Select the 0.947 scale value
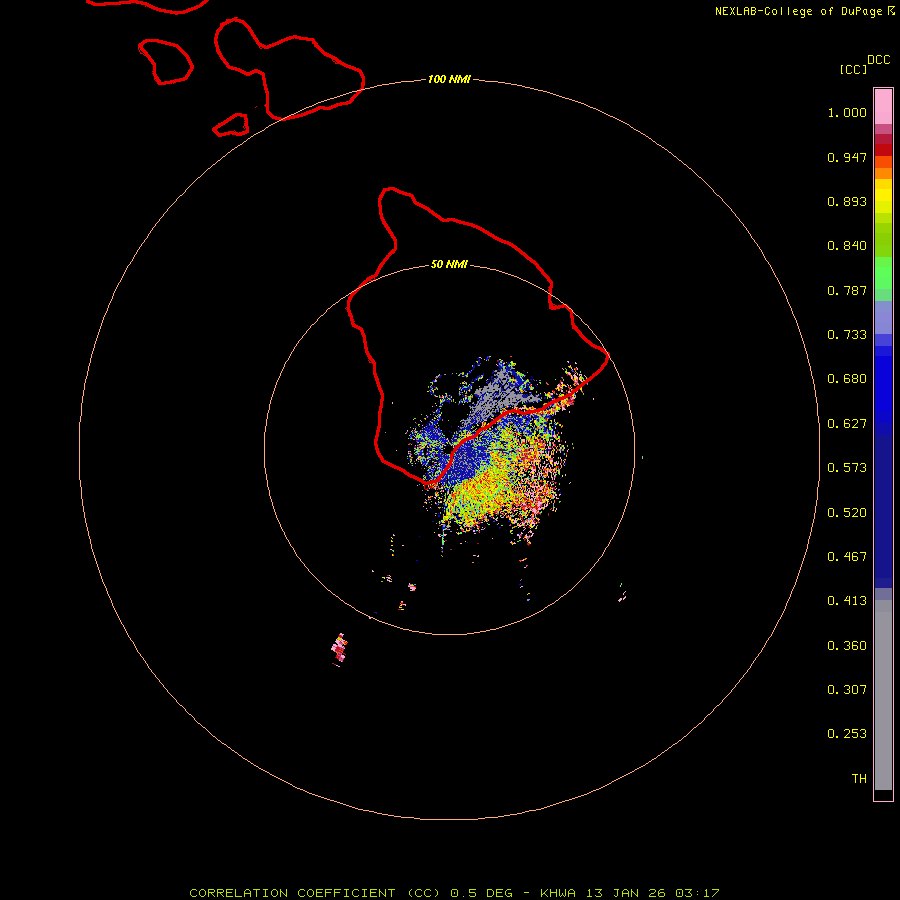 tap(847, 157)
